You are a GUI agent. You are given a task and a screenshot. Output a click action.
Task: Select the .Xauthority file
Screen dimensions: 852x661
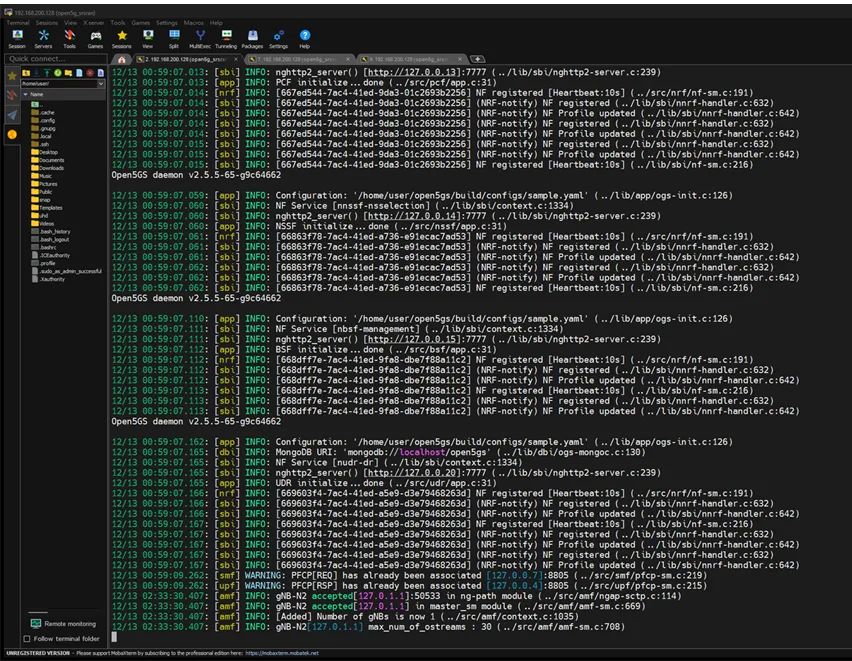(48, 279)
